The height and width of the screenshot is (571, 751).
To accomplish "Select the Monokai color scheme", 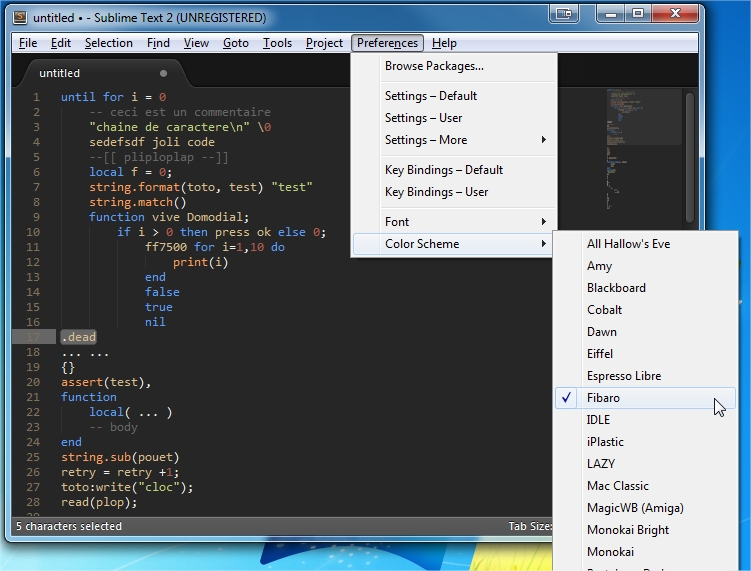I will coord(645,552).
